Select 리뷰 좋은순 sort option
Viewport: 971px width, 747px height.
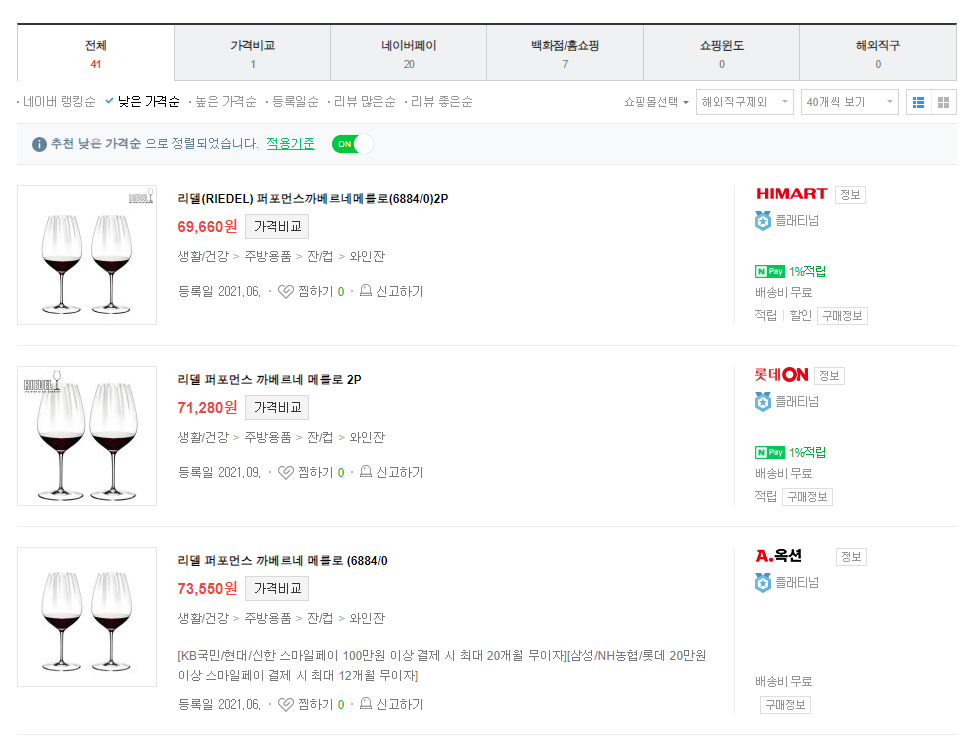click(x=442, y=102)
